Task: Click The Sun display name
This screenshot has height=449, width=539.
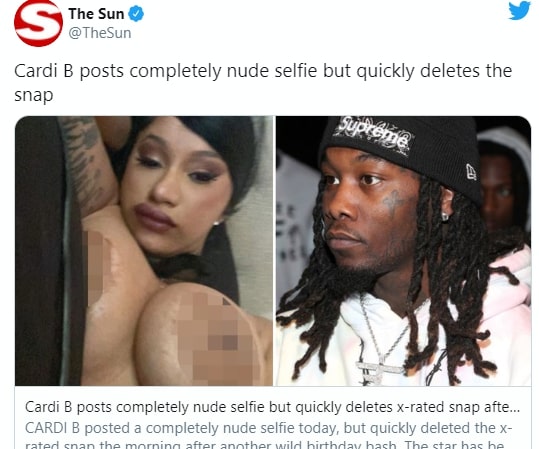Action: tap(96, 14)
